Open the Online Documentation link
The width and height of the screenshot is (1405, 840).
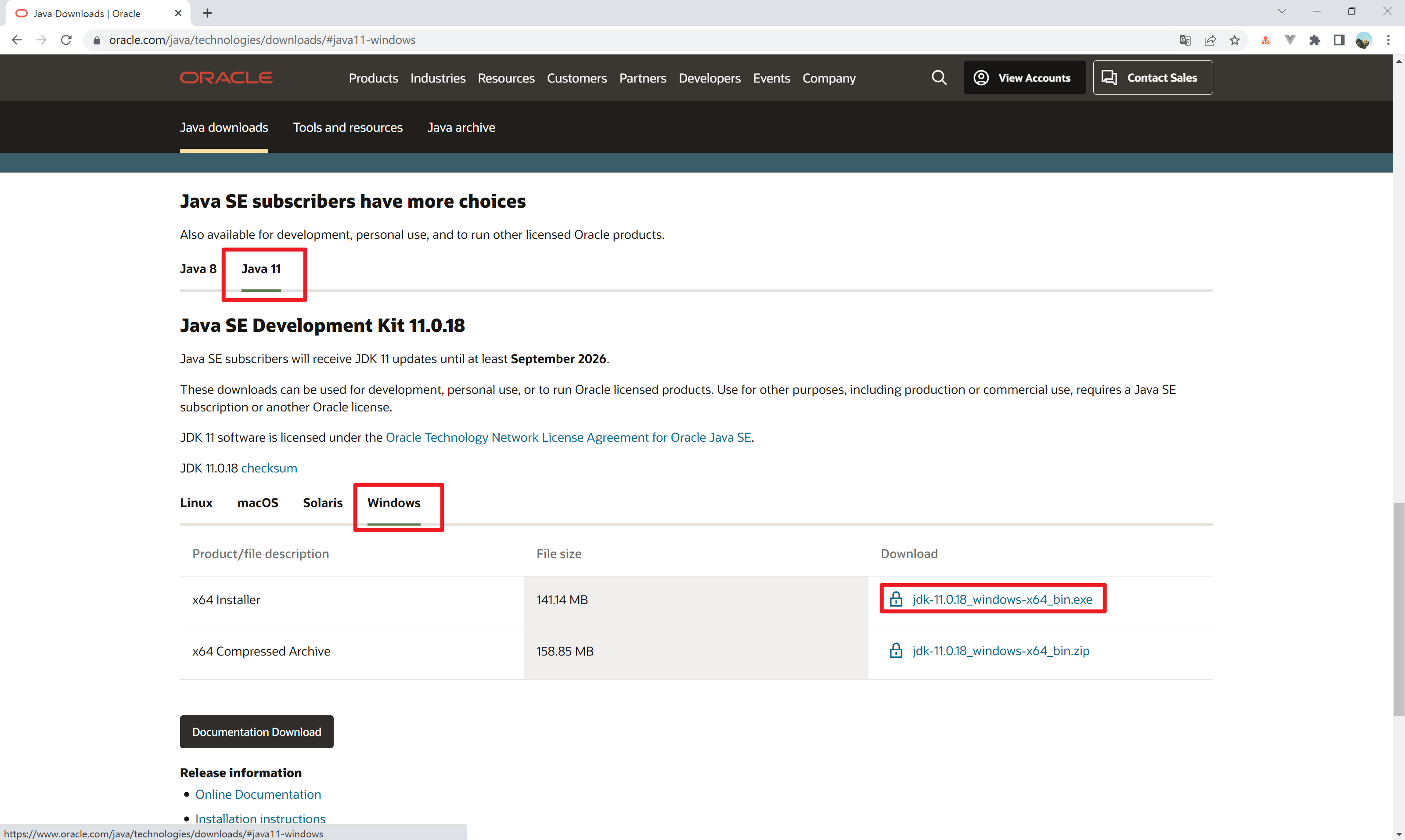tap(258, 794)
